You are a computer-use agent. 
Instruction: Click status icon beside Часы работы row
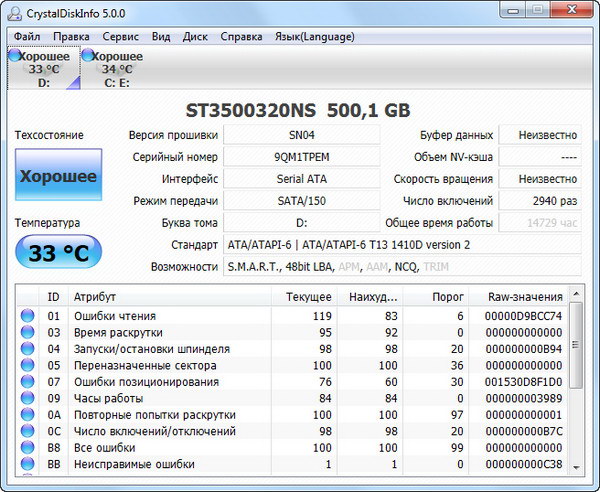pos(28,398)
